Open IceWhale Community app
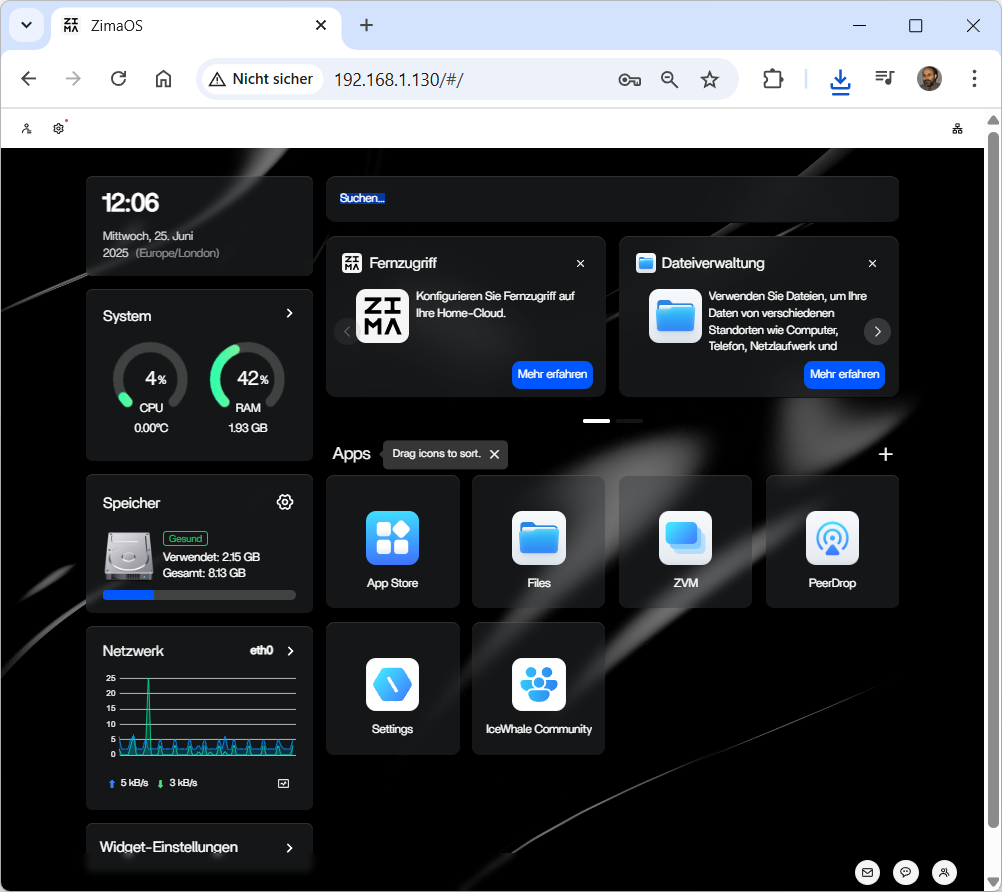Image resolution: width=1002 pixels, height=892 pixels. [538, 686]
